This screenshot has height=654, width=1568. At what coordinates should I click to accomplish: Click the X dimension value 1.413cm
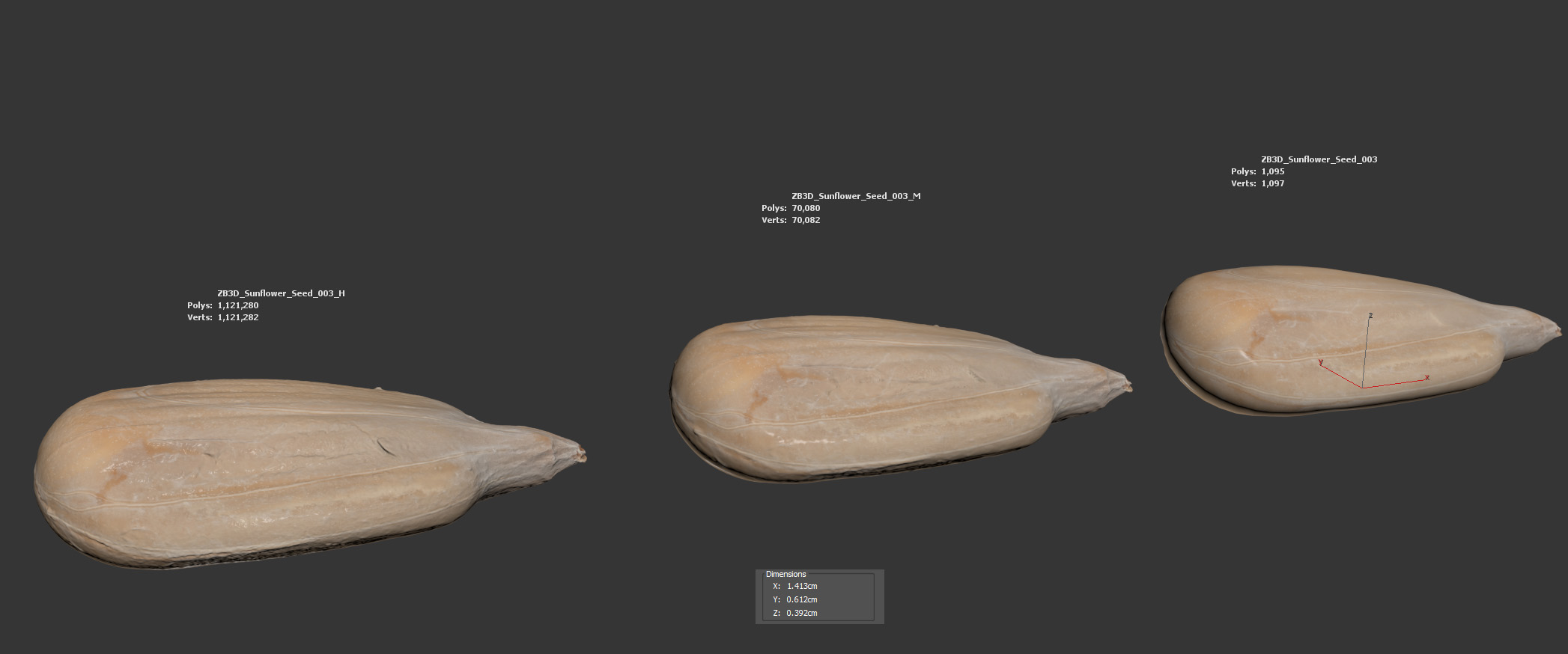point(802,587)
